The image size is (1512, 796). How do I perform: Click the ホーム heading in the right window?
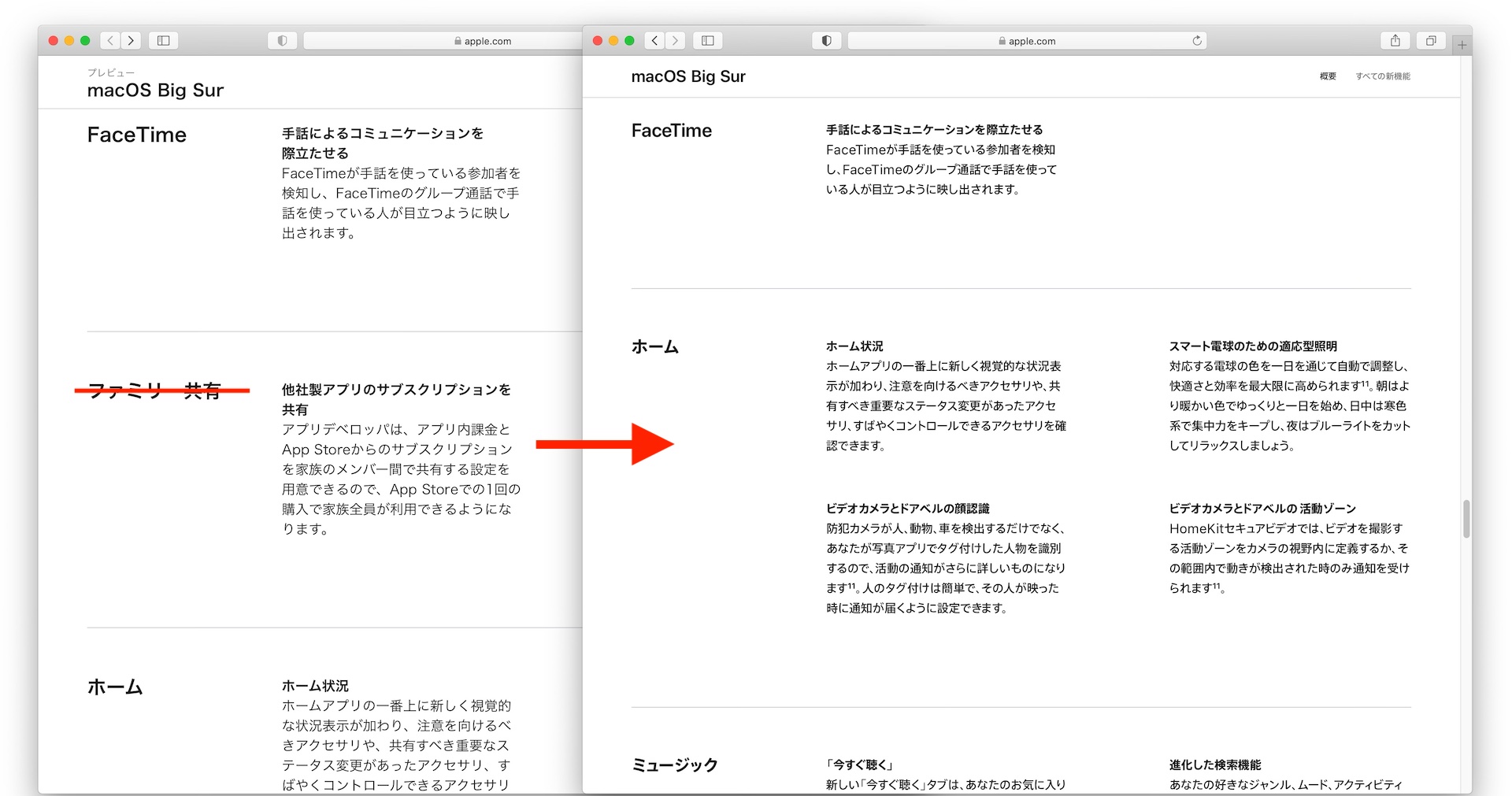point(655,346)
